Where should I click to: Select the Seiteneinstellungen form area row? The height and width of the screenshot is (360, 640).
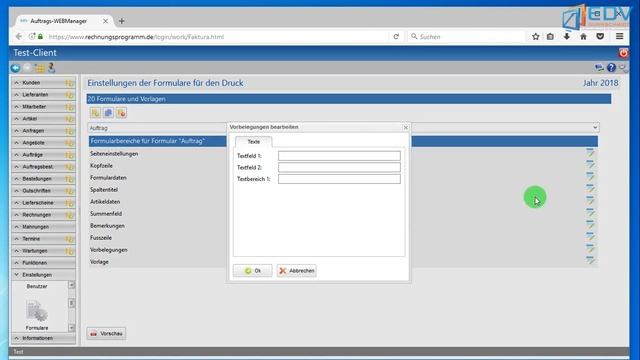click(343, 153)
